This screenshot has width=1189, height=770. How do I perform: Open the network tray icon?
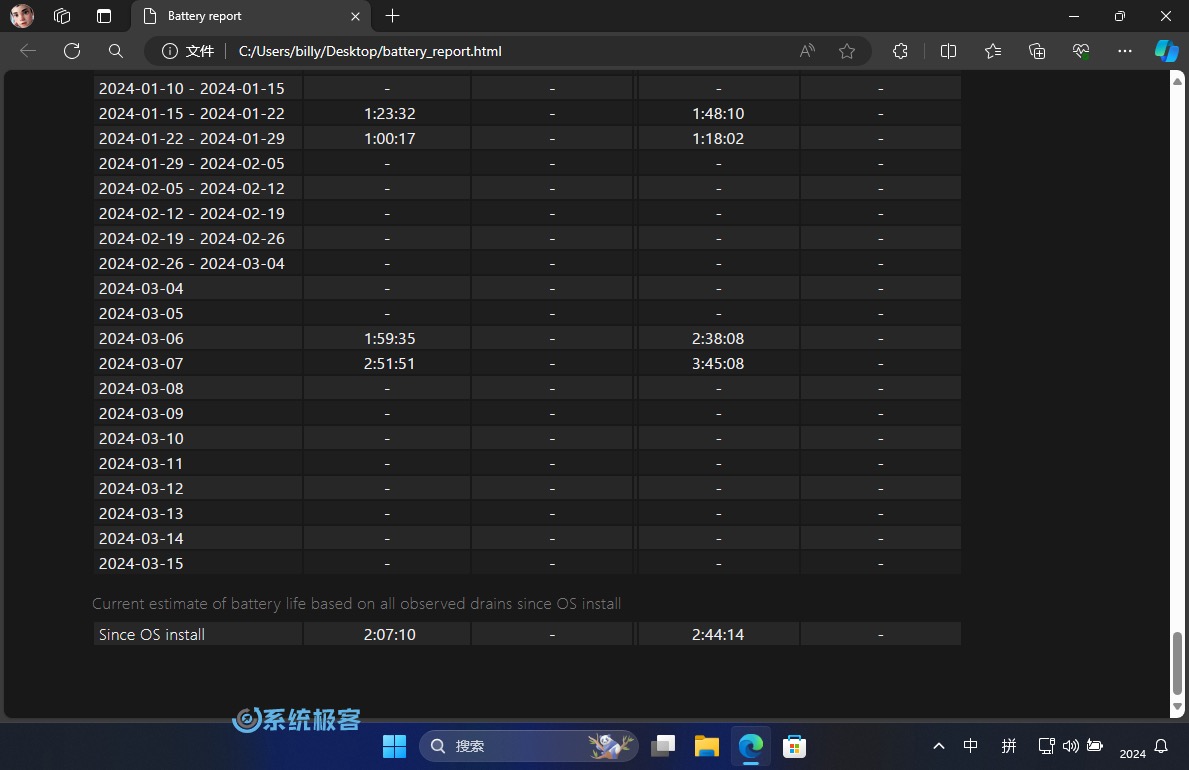pos(1046,746)
